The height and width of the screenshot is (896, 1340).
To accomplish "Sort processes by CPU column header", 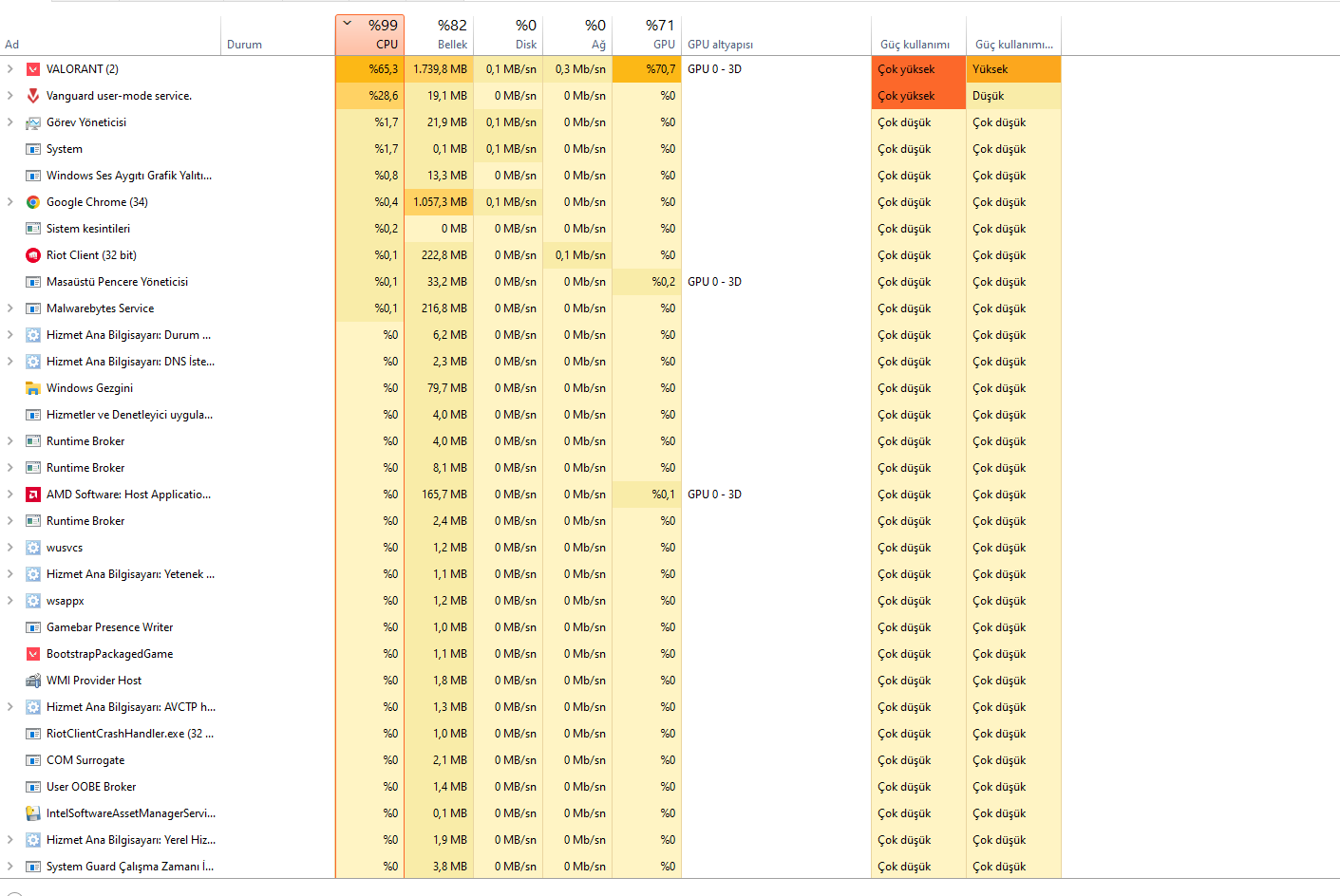I will (x=370, y=35).
